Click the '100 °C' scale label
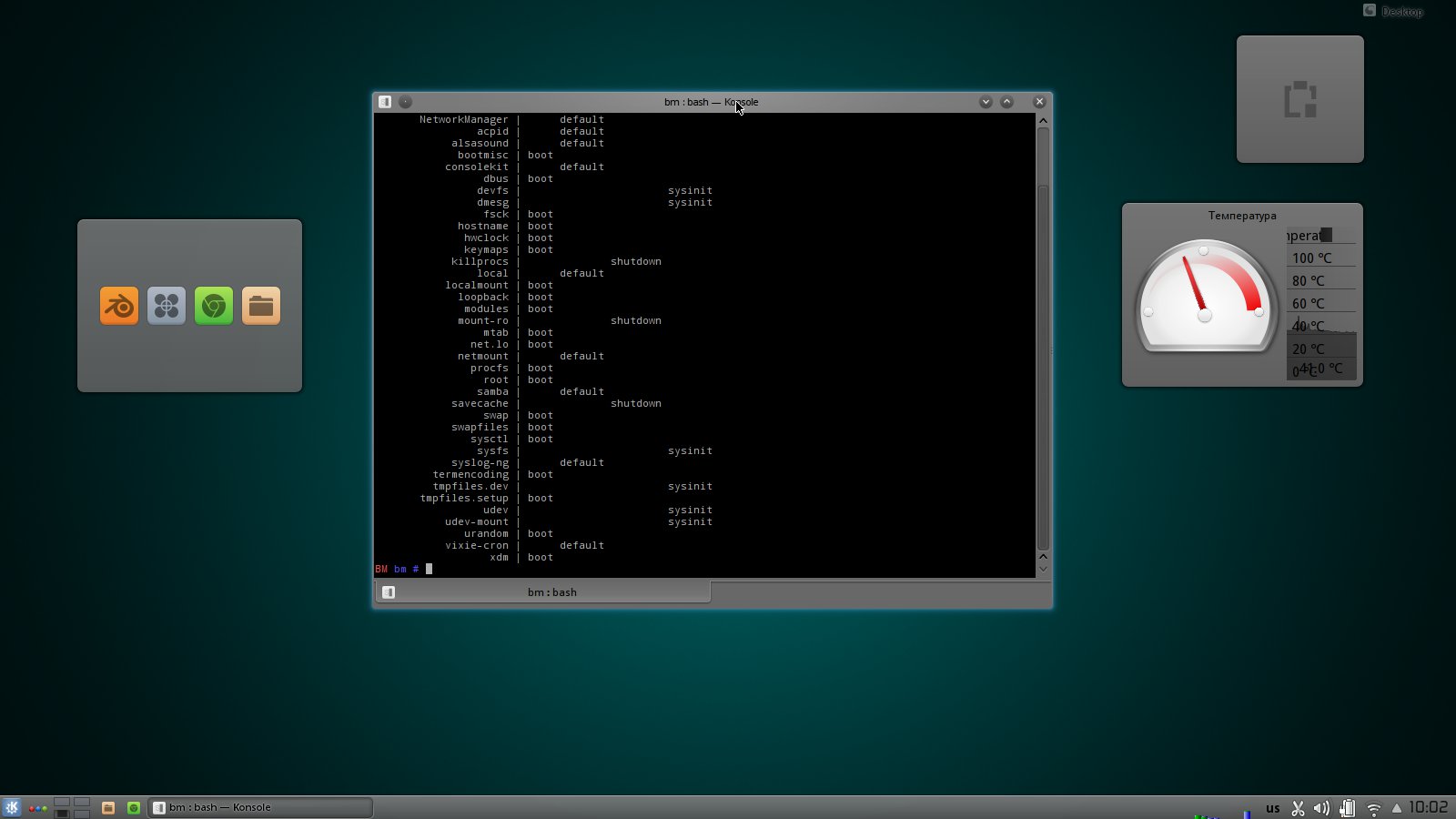The height and width of the screenshot is (819, 1456). pyautogui.click(x=1311, y=258)
